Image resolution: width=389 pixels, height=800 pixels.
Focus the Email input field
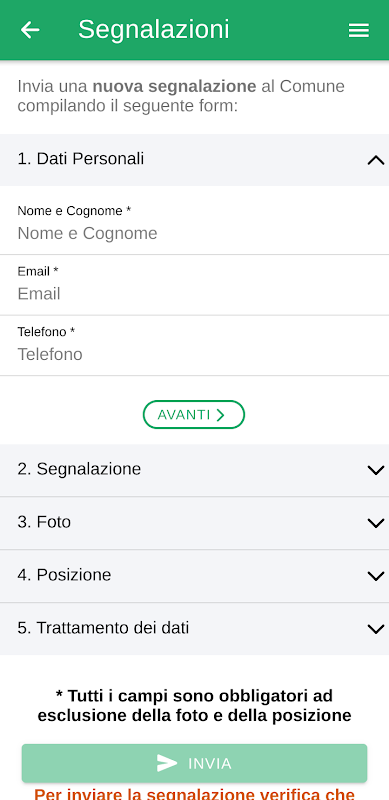[194, 294]
